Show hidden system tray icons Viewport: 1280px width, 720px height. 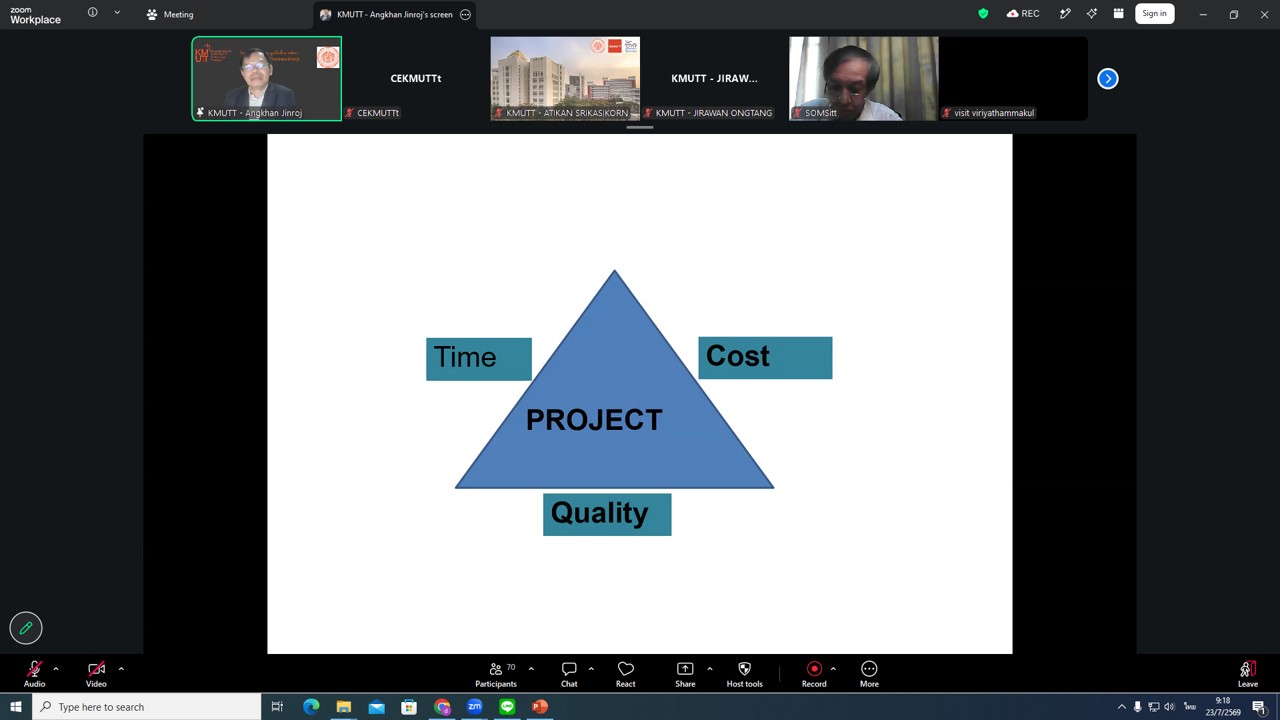1121,707
